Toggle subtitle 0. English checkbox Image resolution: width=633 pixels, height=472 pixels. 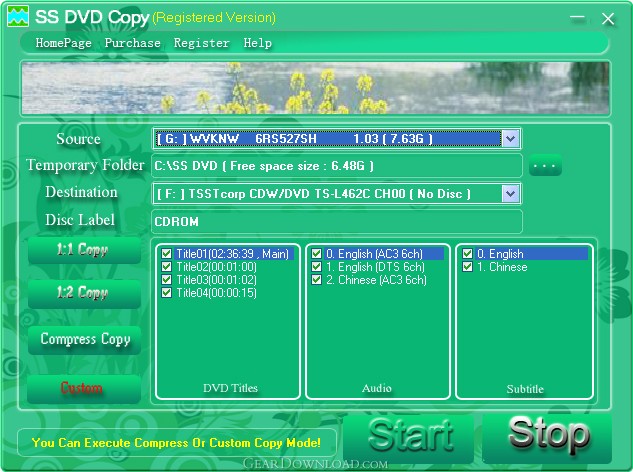coord(467,254)
